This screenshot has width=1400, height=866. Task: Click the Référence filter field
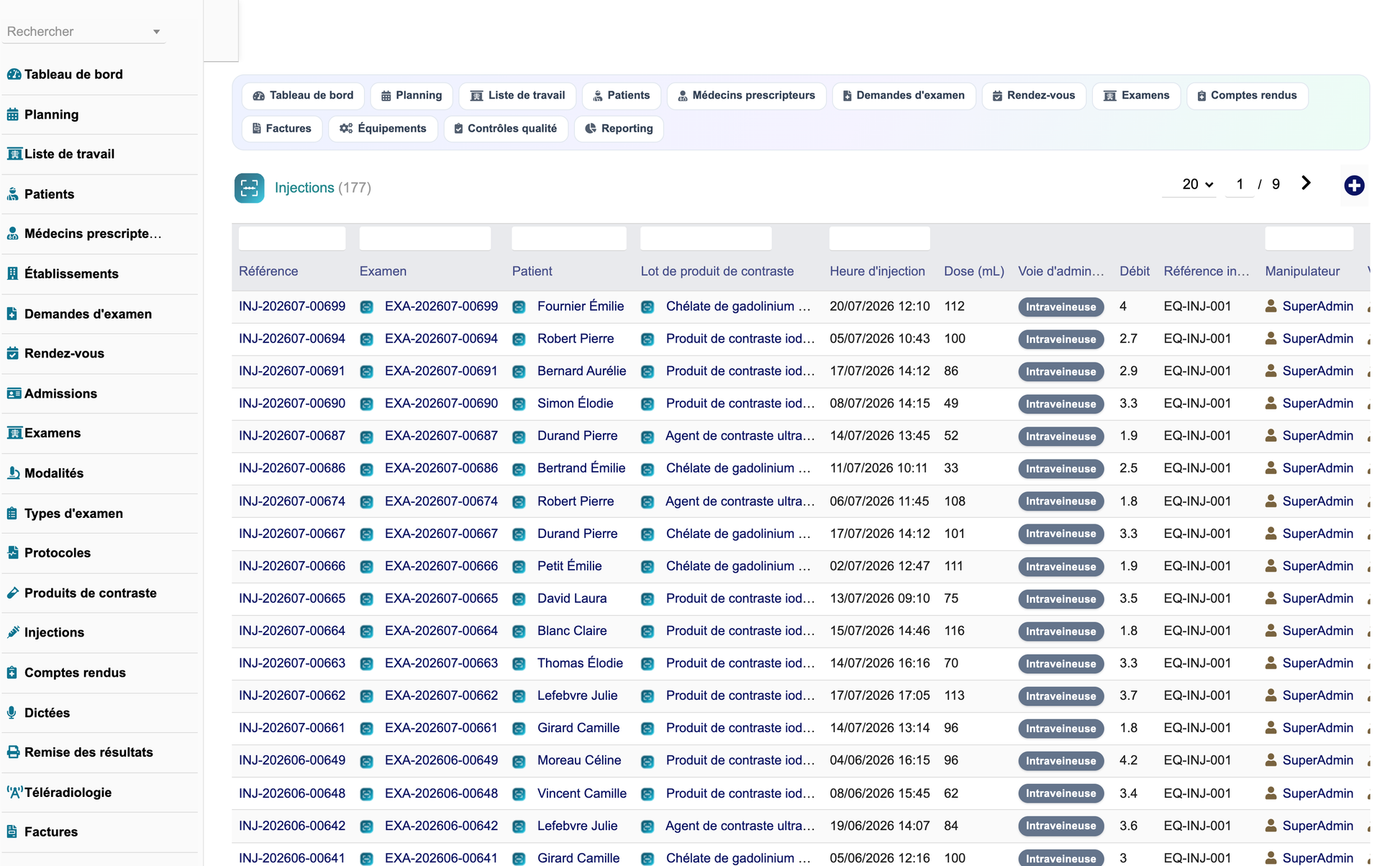click(x=292, y=239)
